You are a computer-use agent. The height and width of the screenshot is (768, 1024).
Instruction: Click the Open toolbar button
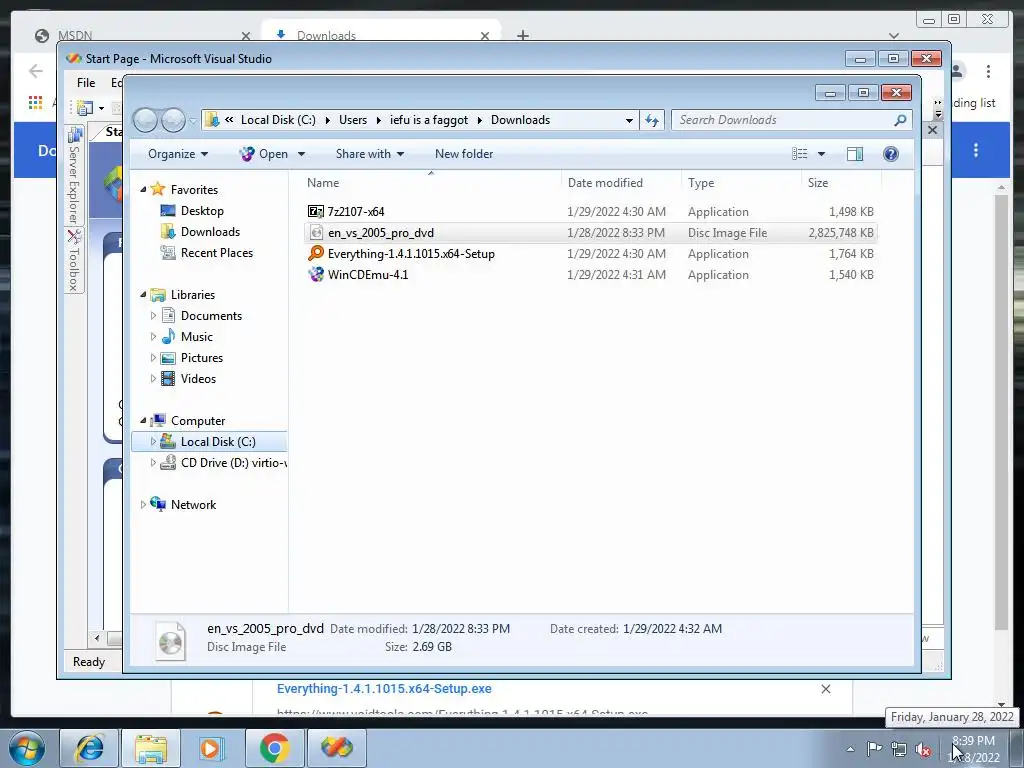coord(264,154)
